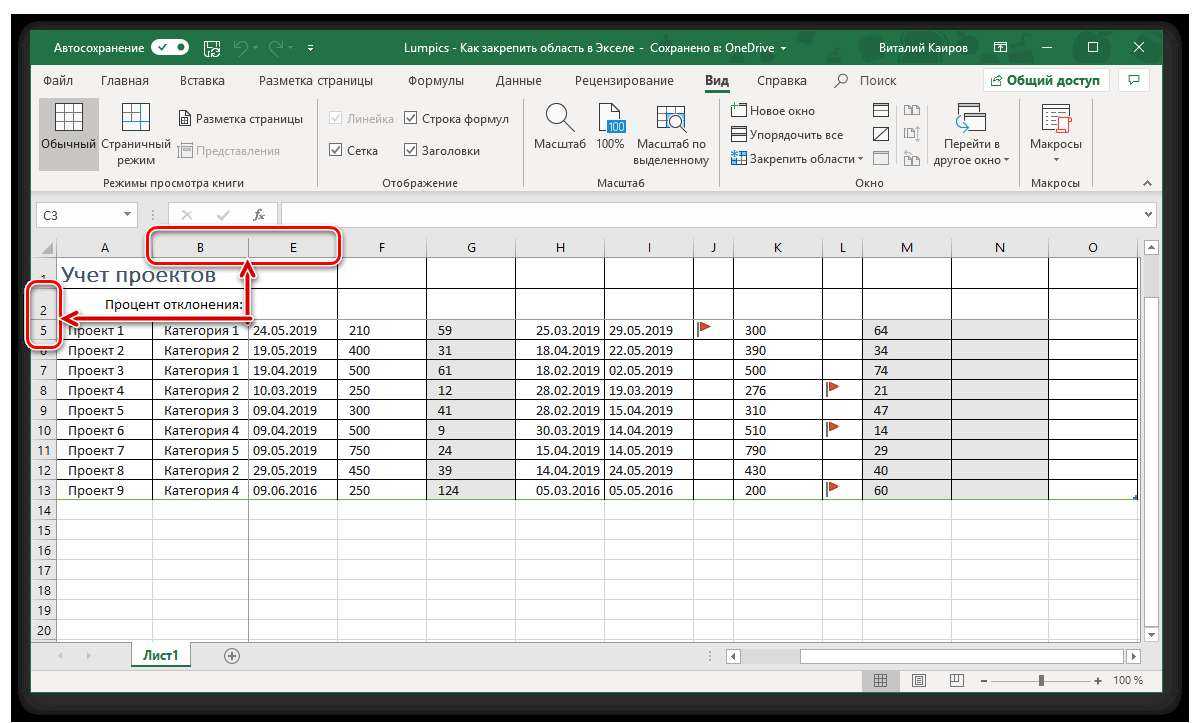The height and width of the screenshot is (723, 1193).
Task: Open a Новое окно new window
Action: [x=772, y=110]
